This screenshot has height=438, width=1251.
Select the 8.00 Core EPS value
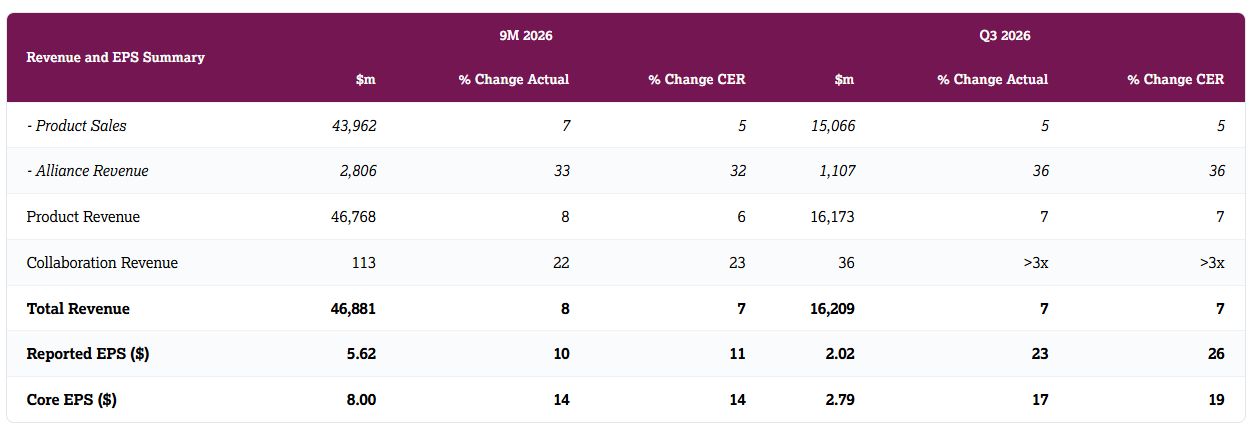point(360,400)
